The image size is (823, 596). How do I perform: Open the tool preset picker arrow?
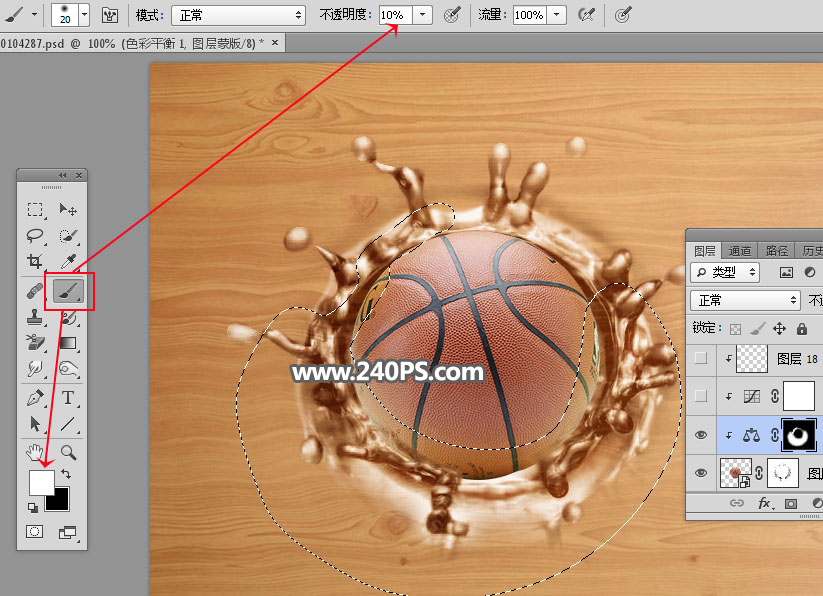click(x=34, y=15)
